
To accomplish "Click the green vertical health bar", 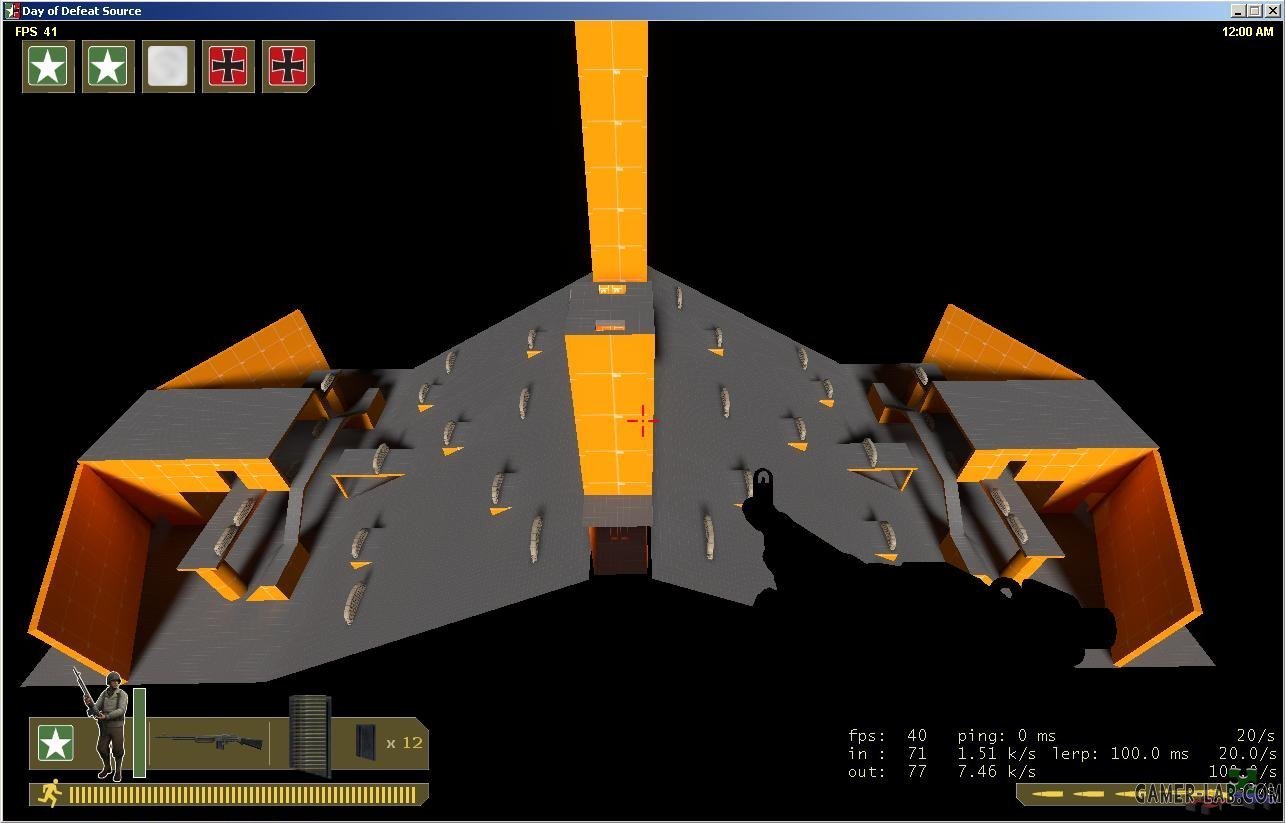I will click(x=139, y=732).
